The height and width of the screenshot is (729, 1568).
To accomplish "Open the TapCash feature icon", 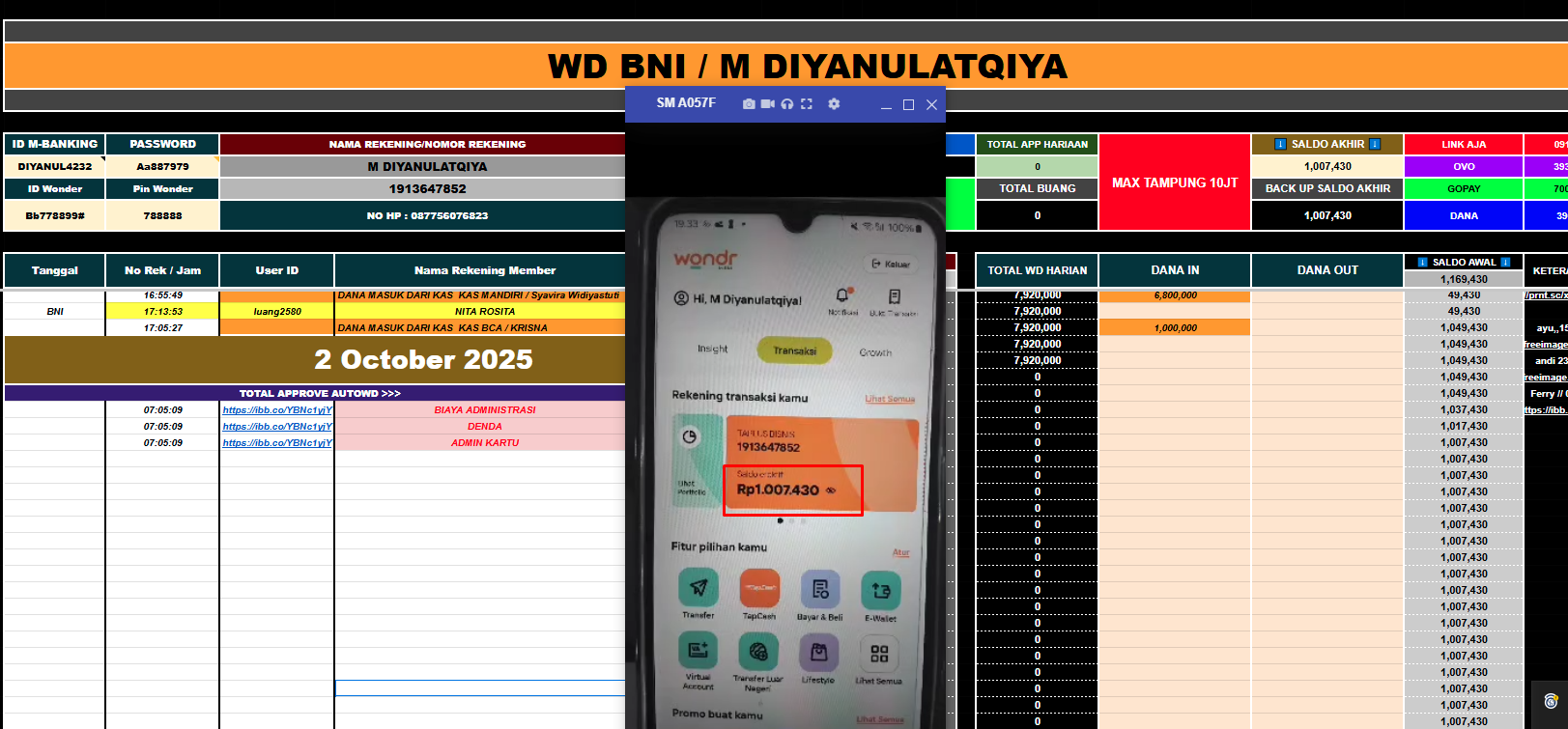I will coord(759,588).
